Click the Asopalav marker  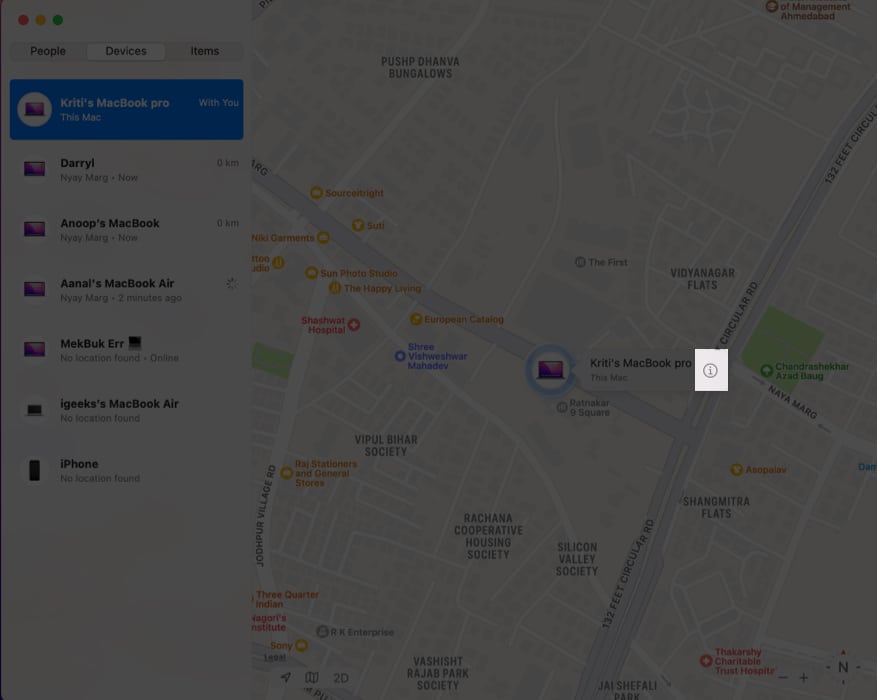(737, 470)
